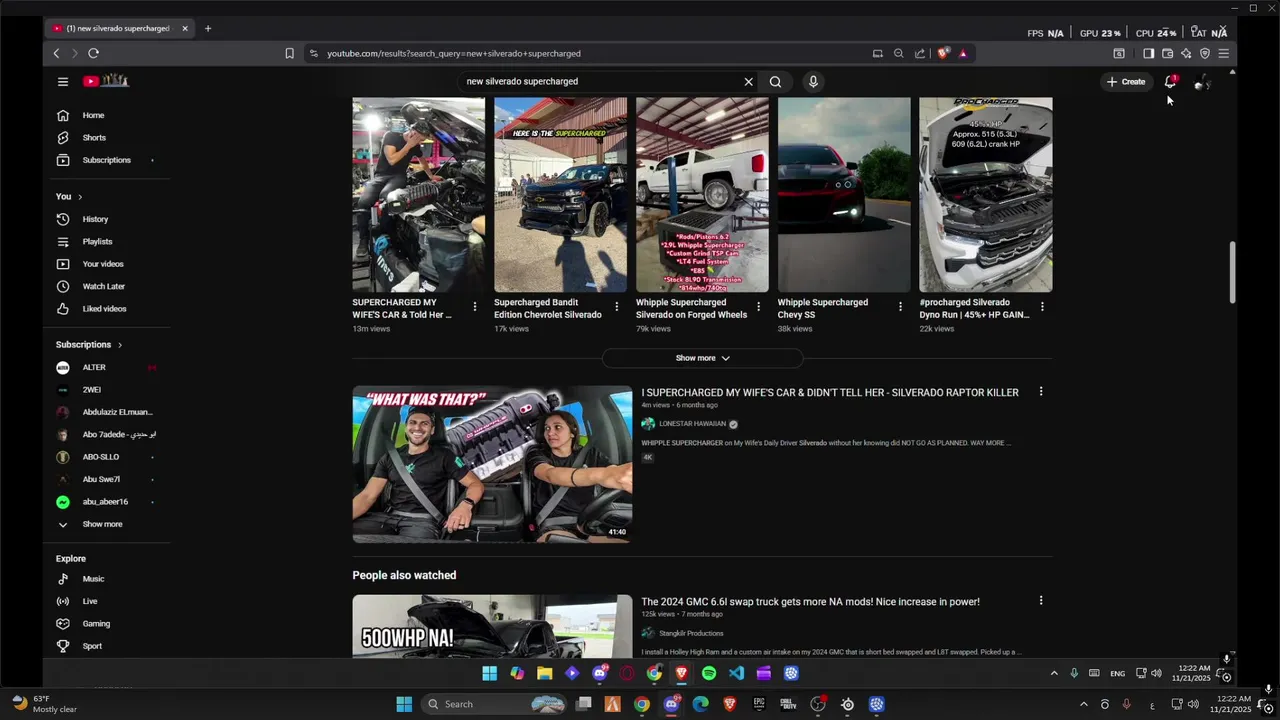The image size is (1280, 720).
Task: Clear the search query with the X
Action: click(x=748, y=82)
